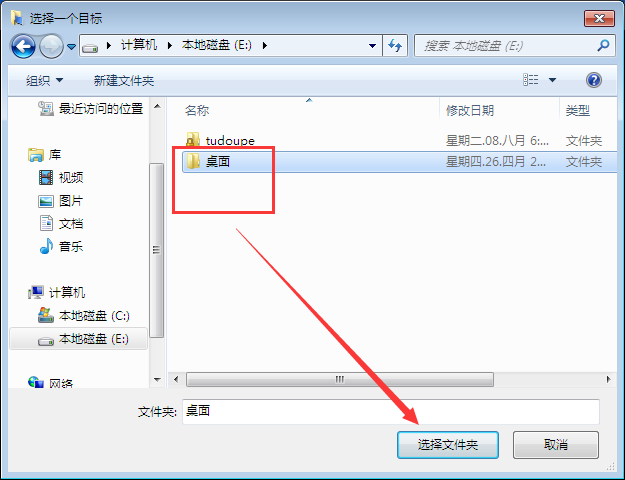Open the help question mark icon
Screen dimensions: 625x480
(x=594, y=80)
